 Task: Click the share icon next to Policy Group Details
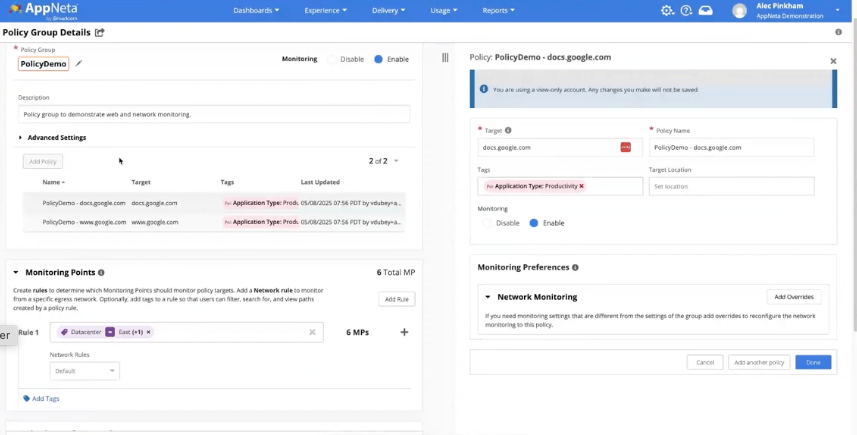99,33
